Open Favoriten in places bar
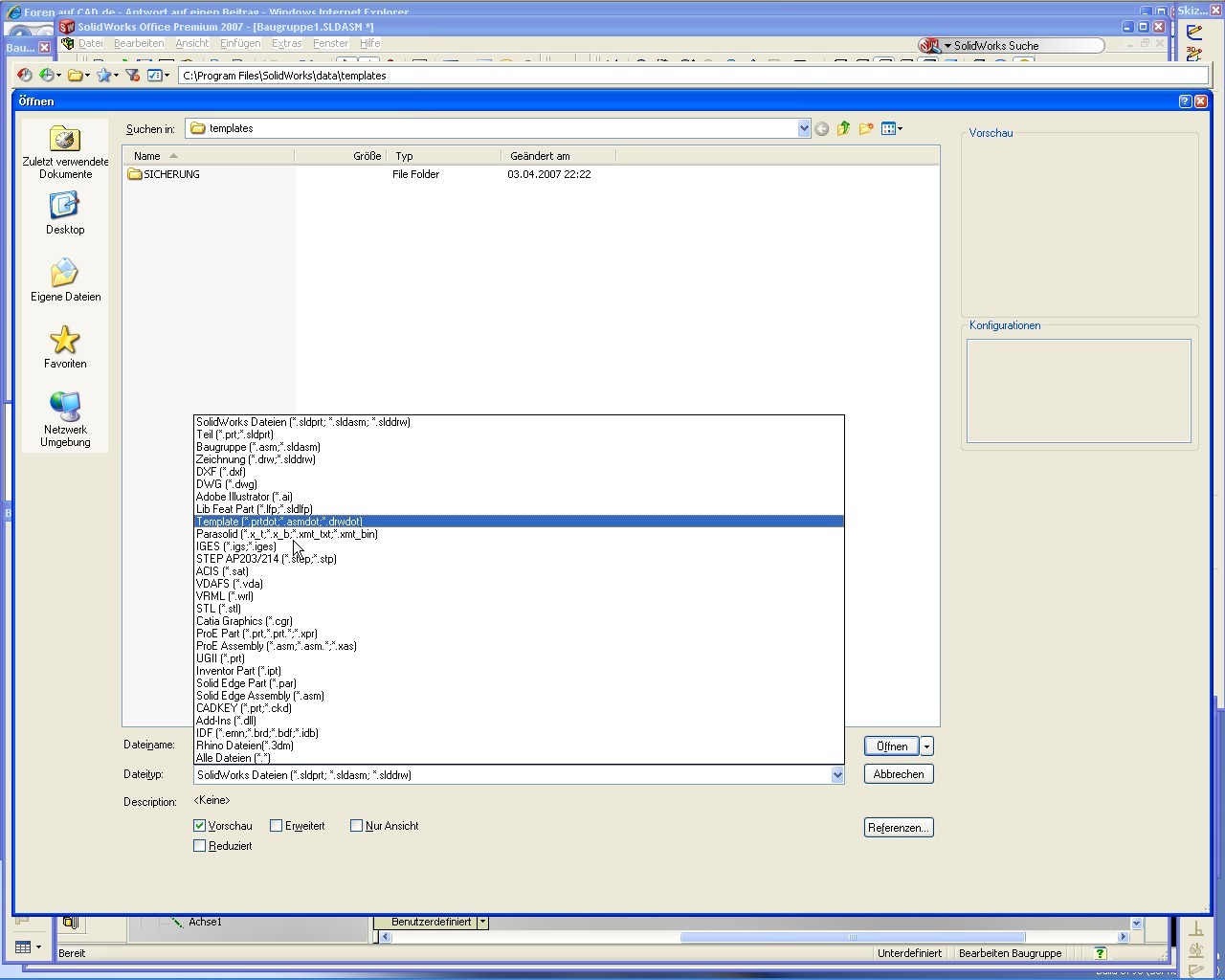This screenshot has width=1225, height=980. pos(65,347)
